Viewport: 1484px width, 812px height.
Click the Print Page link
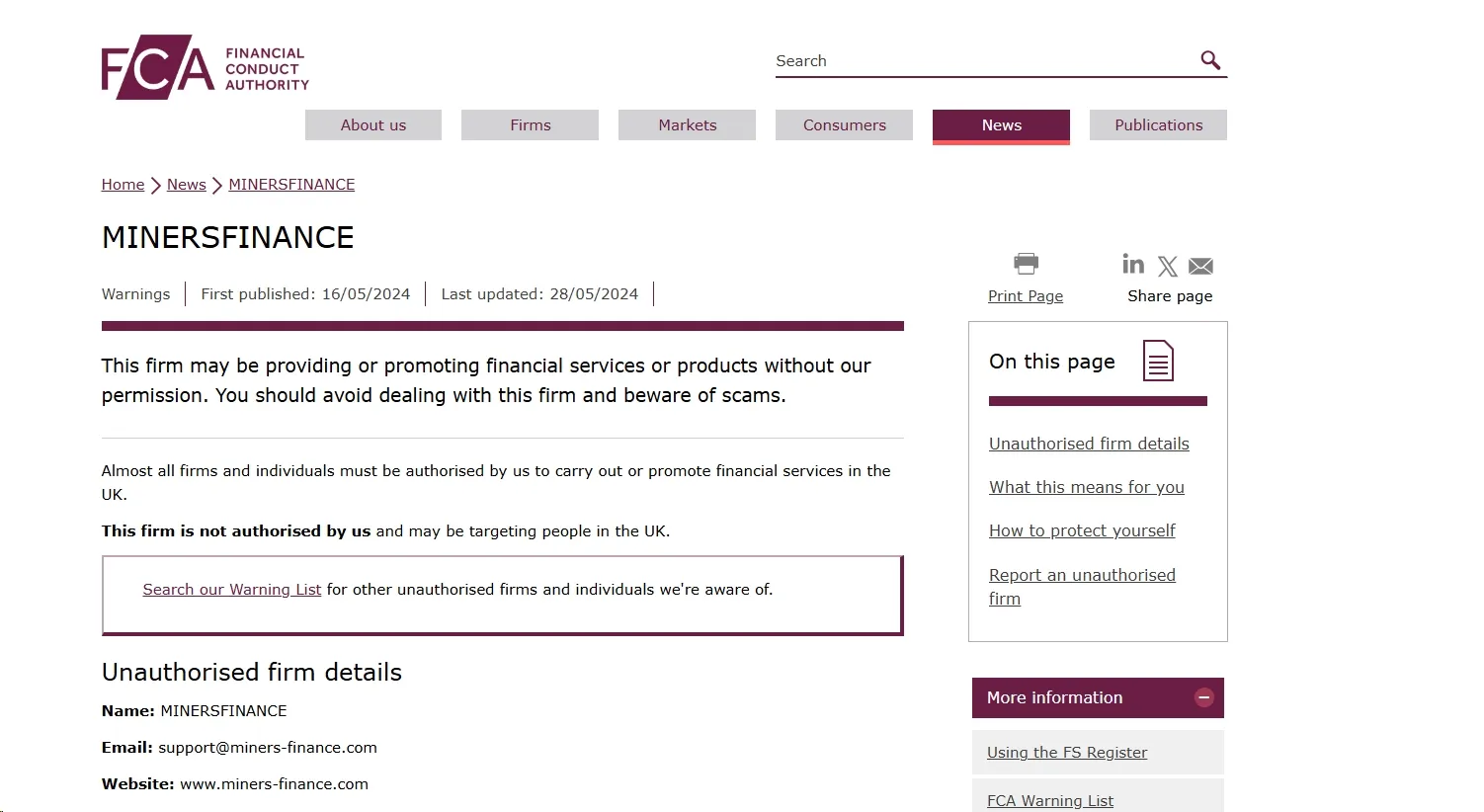[x=1026, y=296]
